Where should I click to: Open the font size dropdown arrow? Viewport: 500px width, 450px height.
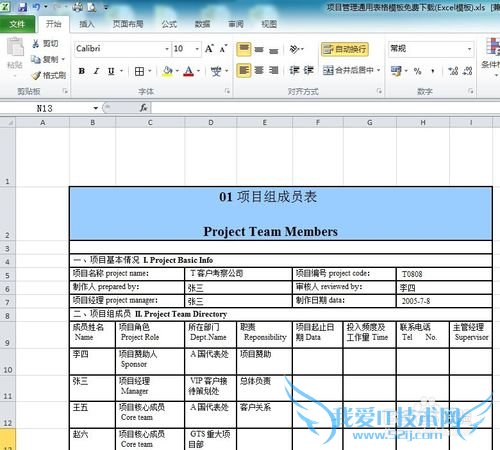pyautogui.click(x=197, y=49)
